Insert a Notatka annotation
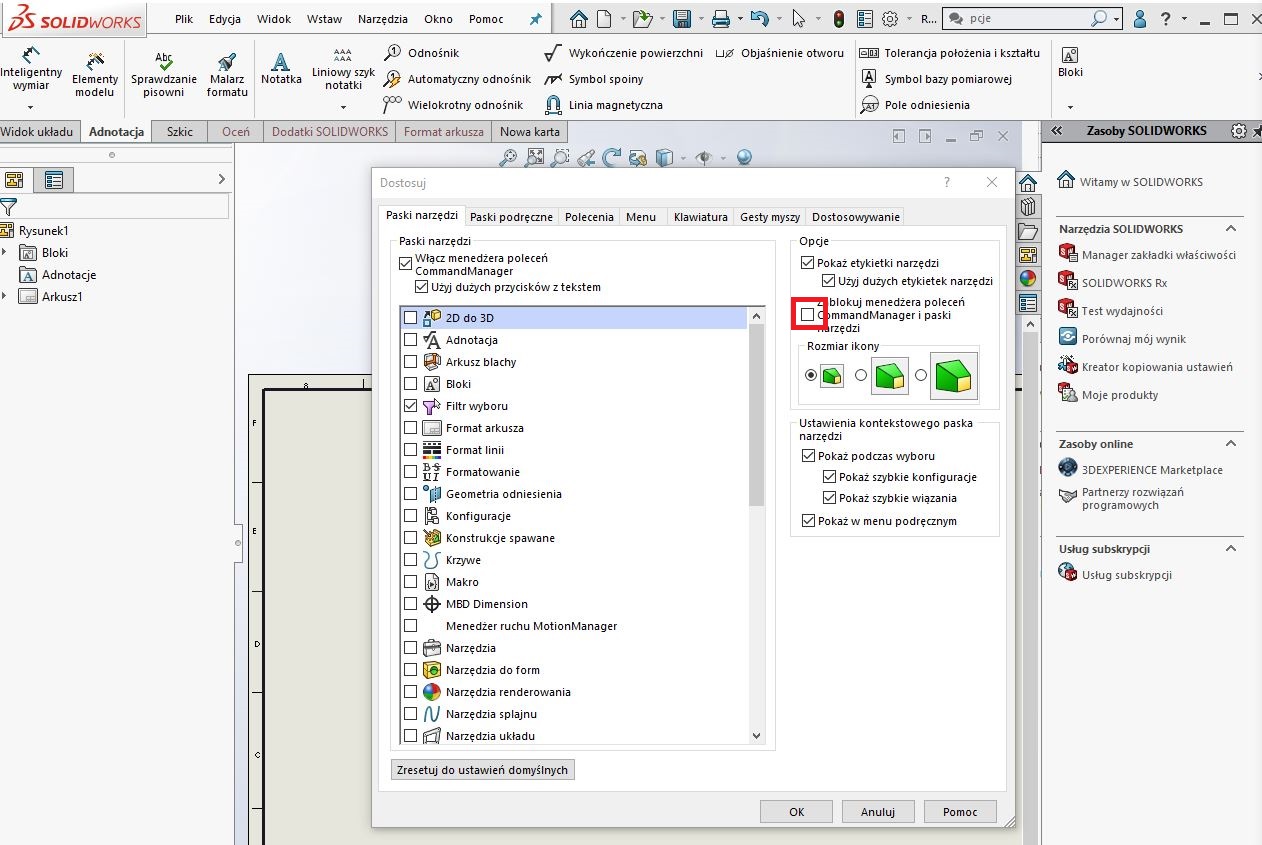This screenshot has height=845, width=1262. click(x=281, y=68)
